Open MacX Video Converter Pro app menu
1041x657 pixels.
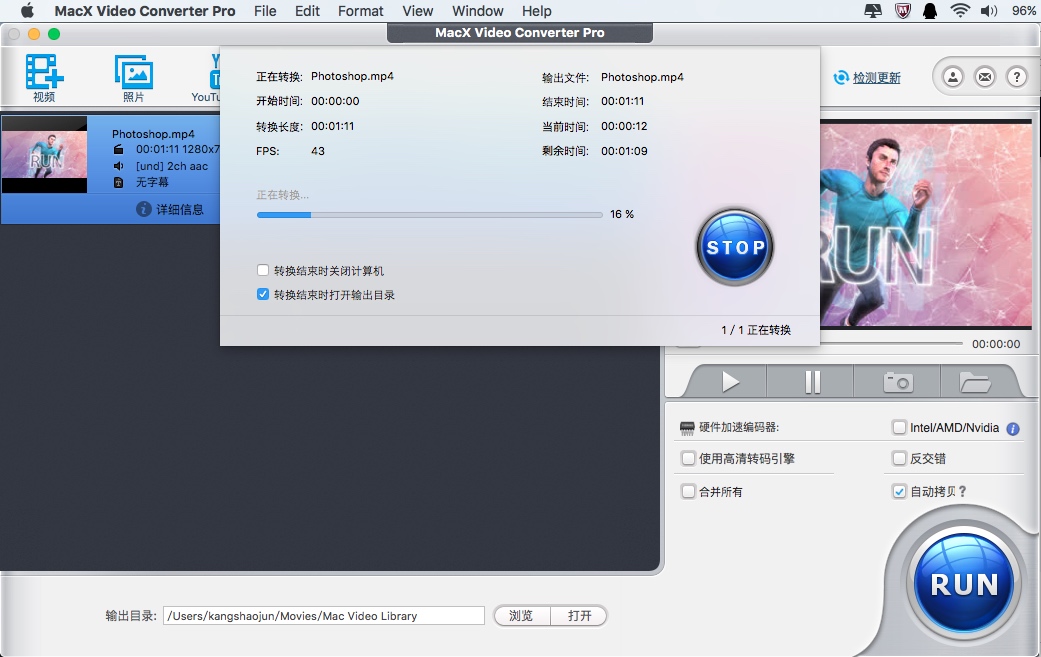[x=145, y=11]
